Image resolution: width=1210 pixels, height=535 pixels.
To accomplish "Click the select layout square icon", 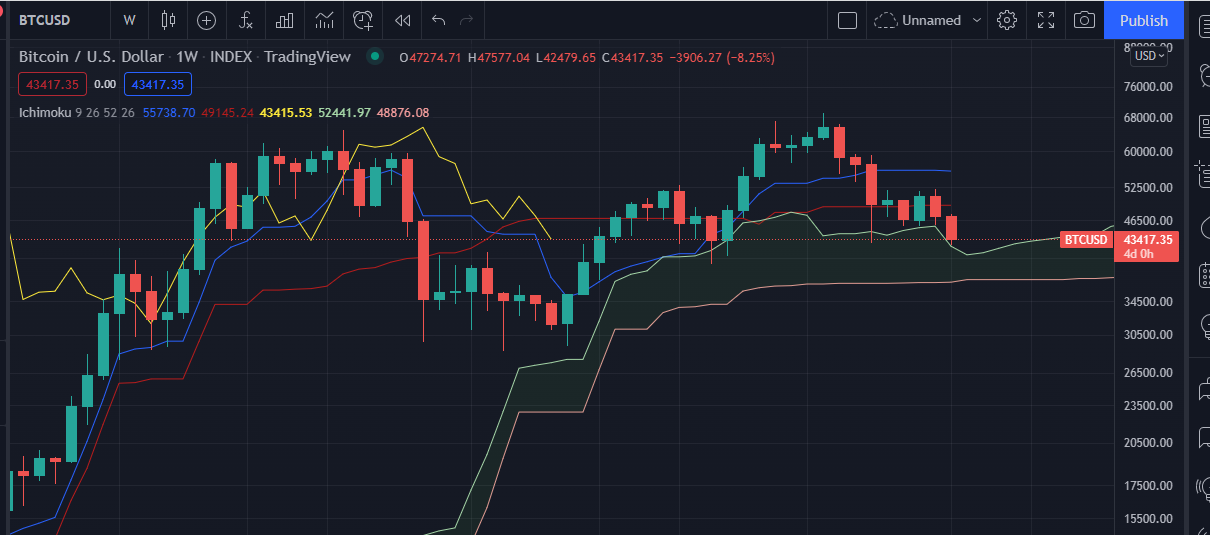I will click(847, 20).
